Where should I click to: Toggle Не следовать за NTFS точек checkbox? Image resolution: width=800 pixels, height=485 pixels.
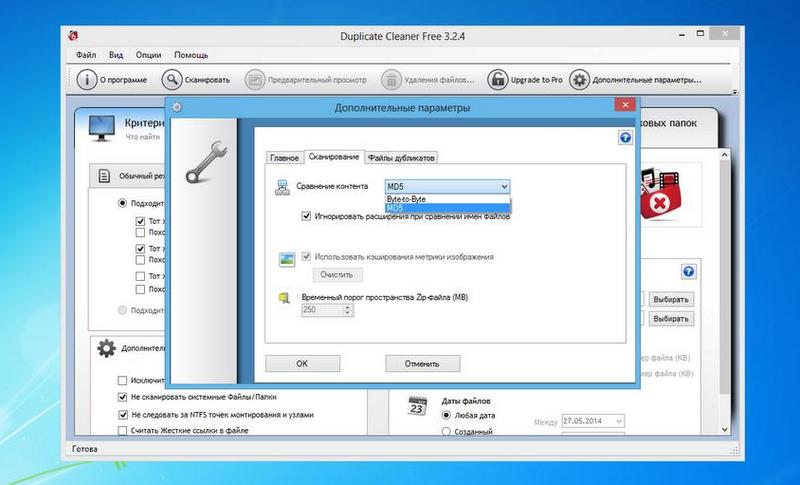[122, 415]
